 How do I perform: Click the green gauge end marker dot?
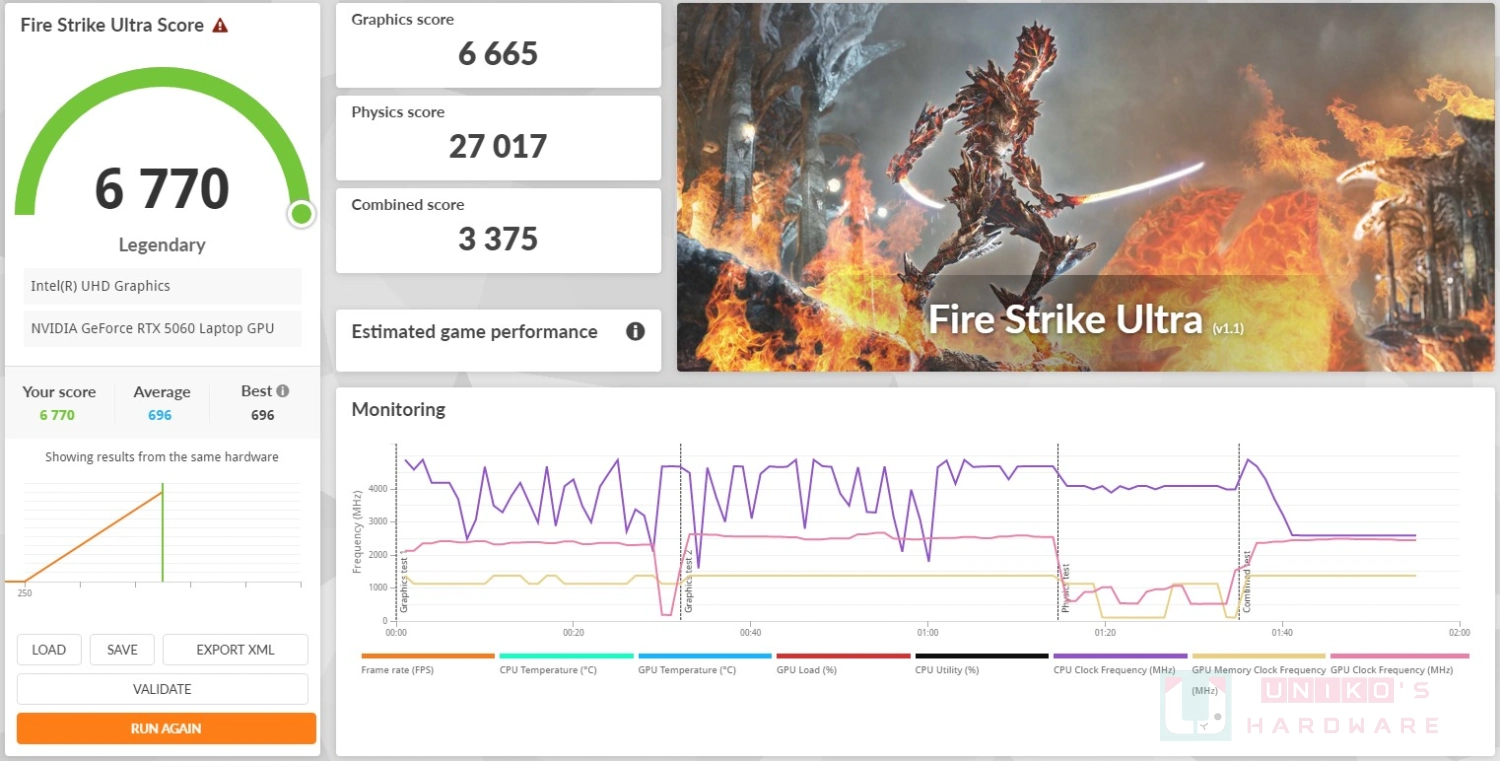pos(301,213)
